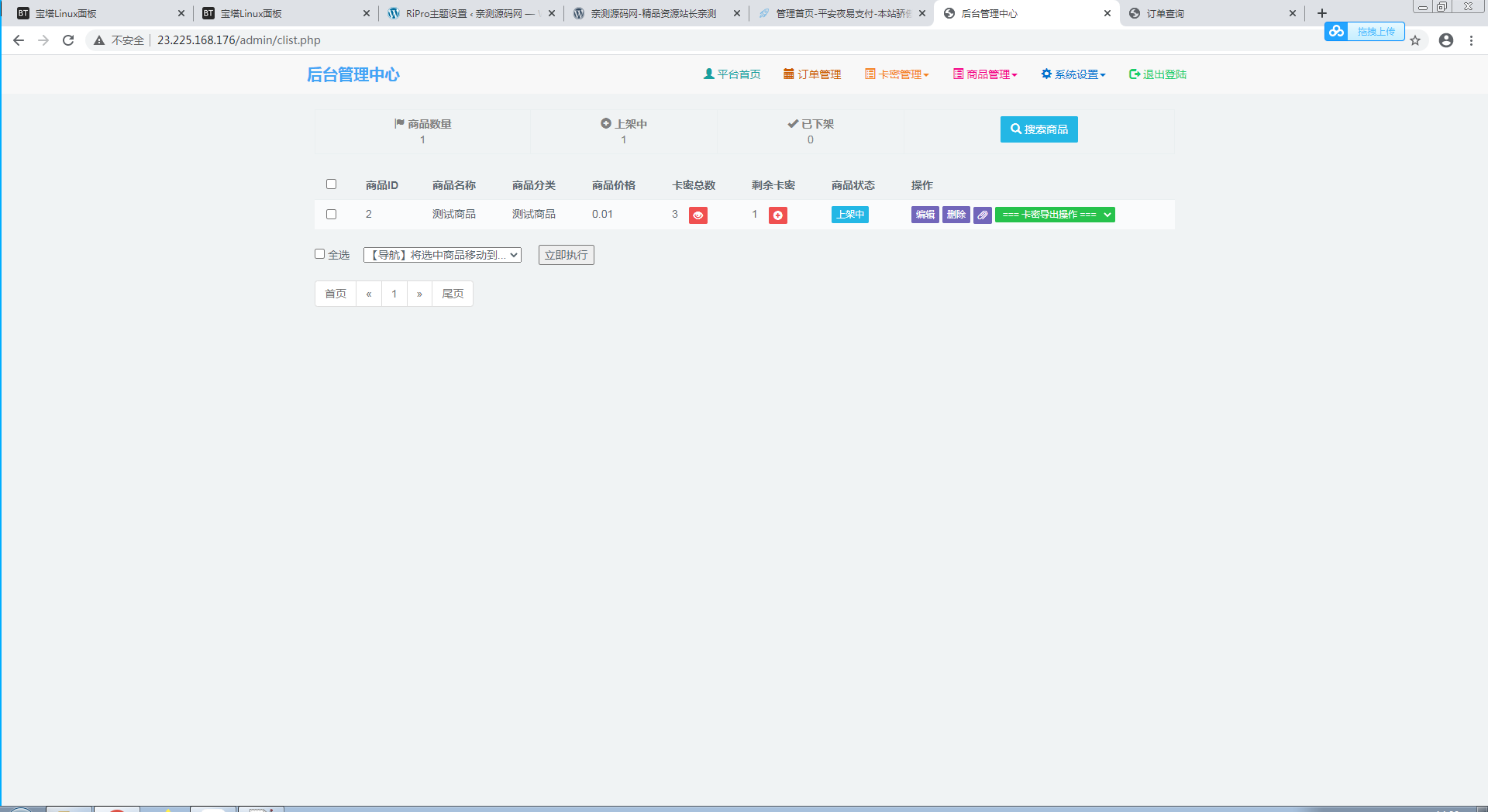This screenshot has width=1488, height=812.
Task: Open 订单管理 in the navigation bar
Action: tap(812, 74)
